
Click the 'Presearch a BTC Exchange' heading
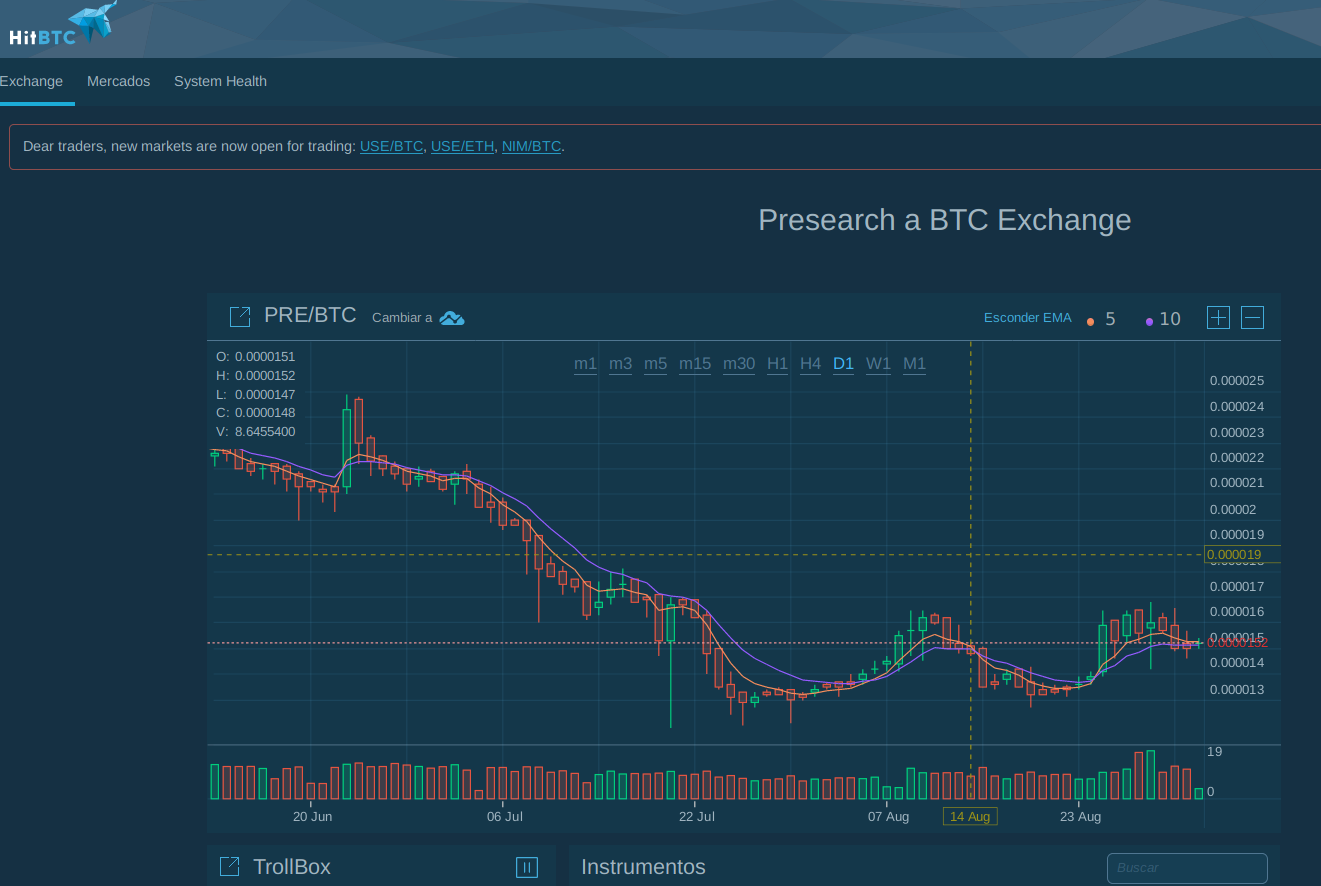pyautogui.click(x=945, y=220)
